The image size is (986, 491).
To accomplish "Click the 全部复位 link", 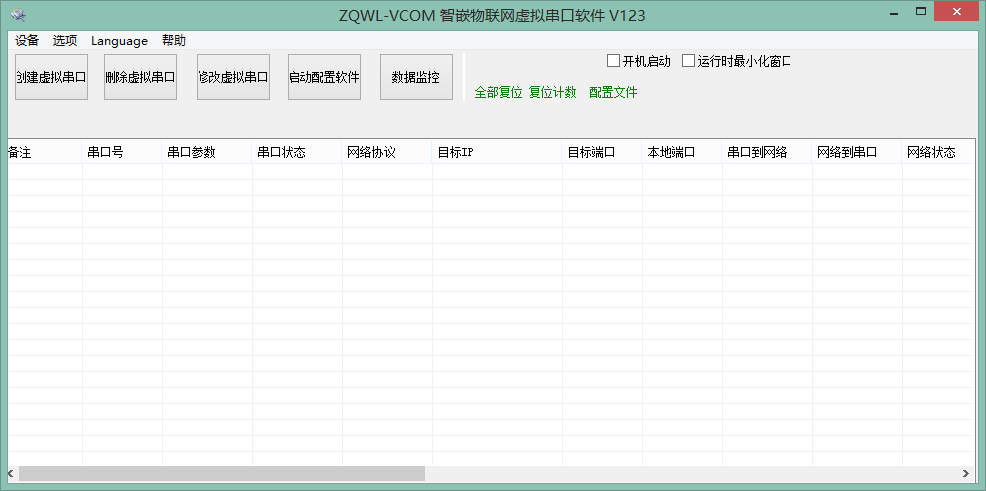I will [x=498, y=92].
